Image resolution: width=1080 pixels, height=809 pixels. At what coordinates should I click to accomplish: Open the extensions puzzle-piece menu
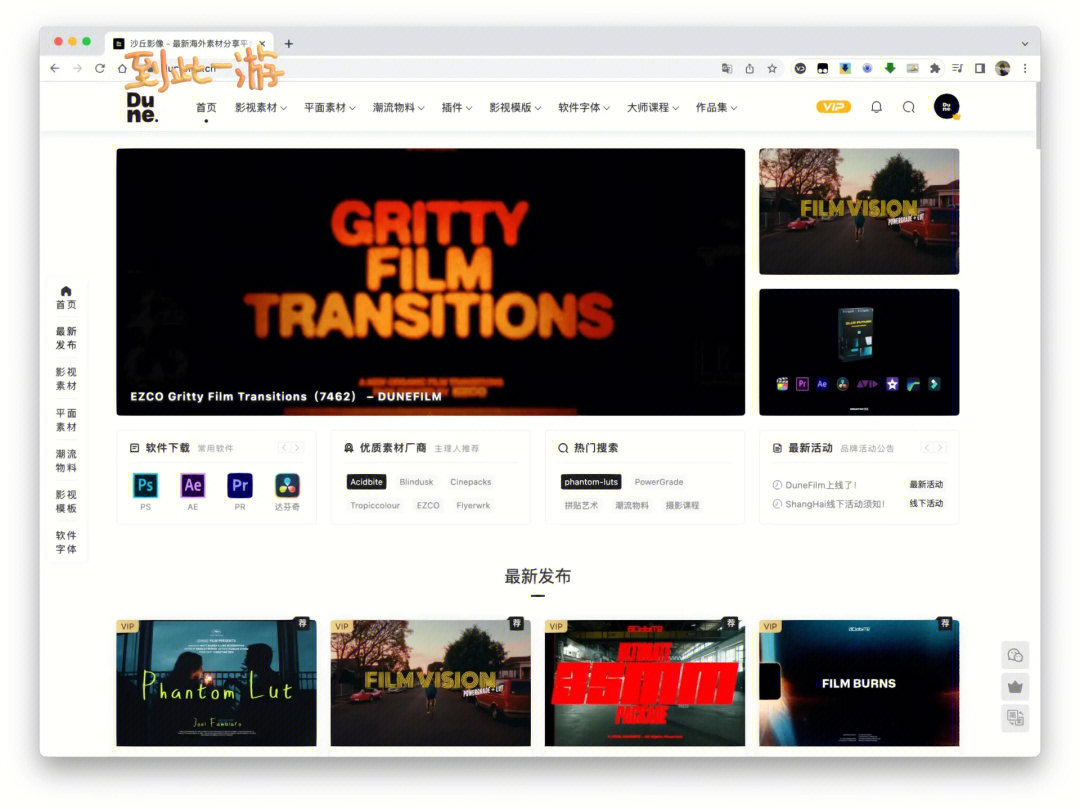click(935, 68)
